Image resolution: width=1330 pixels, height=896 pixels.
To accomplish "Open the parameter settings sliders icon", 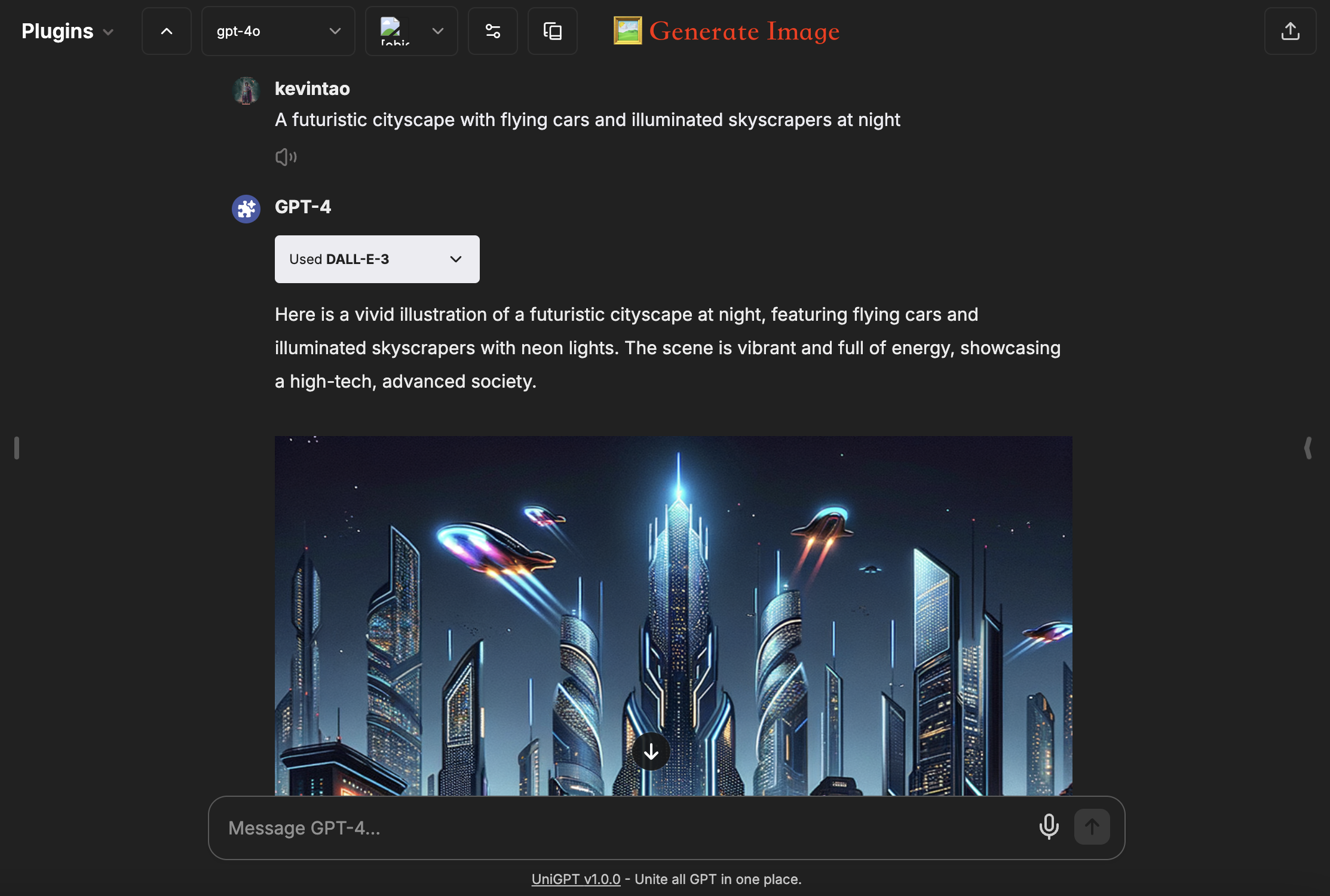I will coord(492,31).
